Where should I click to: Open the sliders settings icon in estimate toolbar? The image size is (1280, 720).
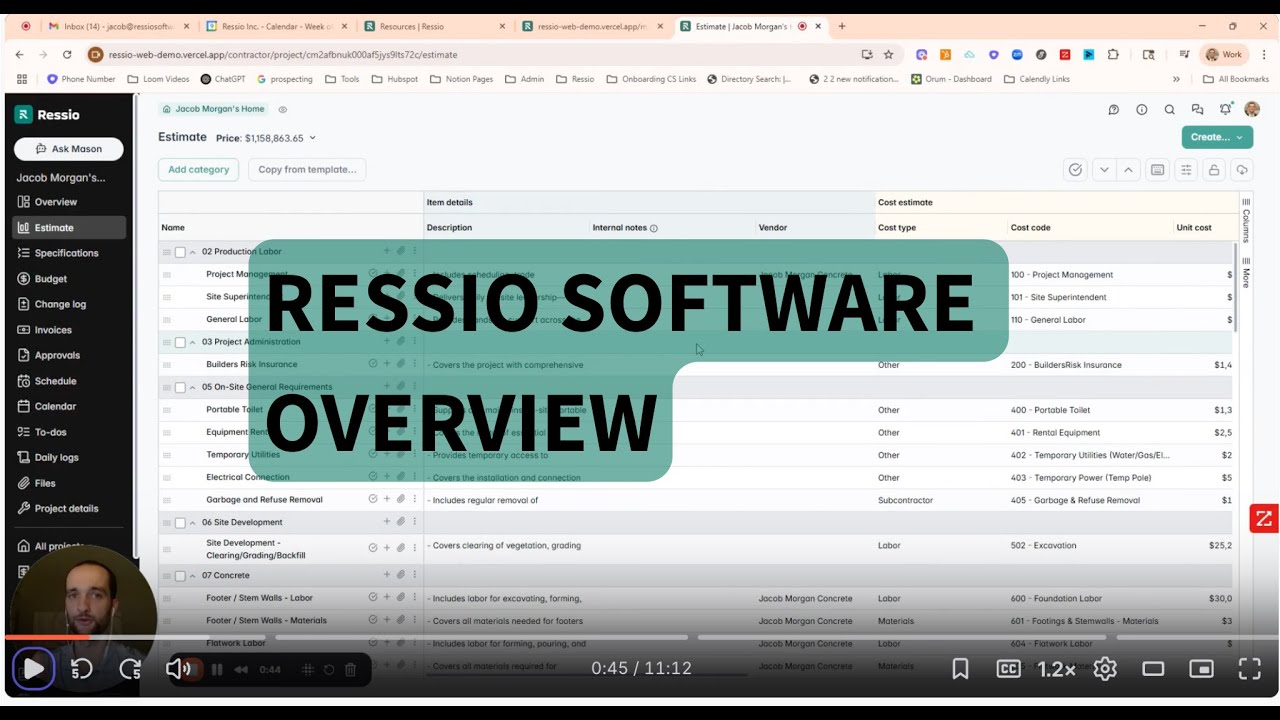point(1186,170)
